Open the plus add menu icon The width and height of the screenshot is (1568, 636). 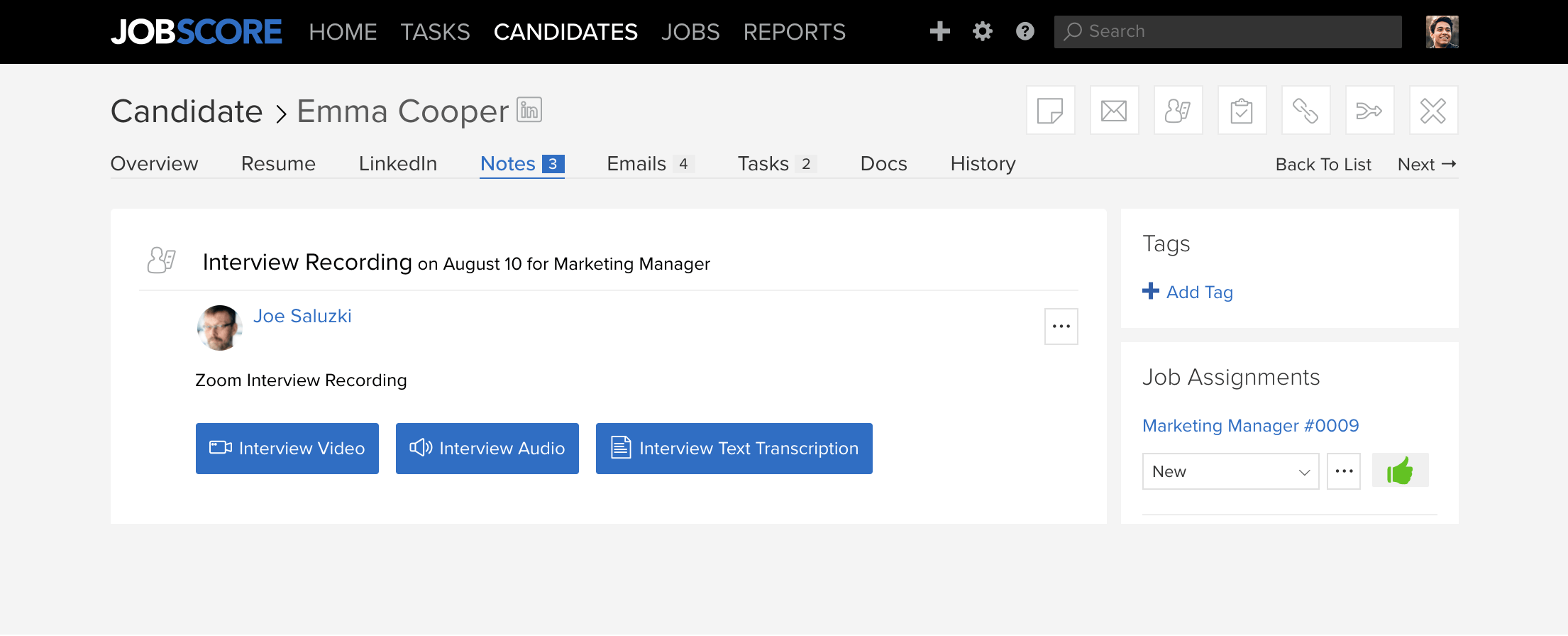click(x=940, y=31)
